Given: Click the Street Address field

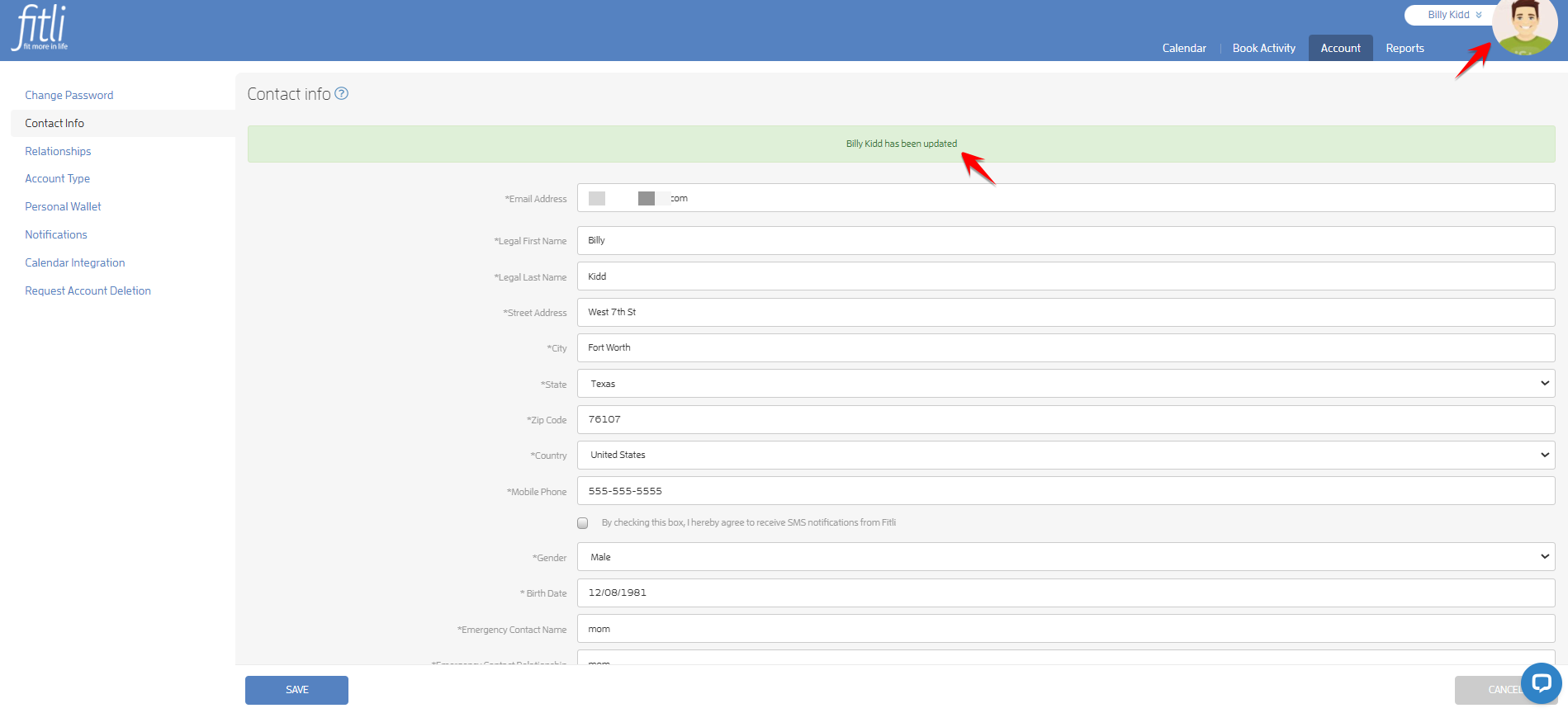Looking at the screenshot, I should [x=1066, y=312].
